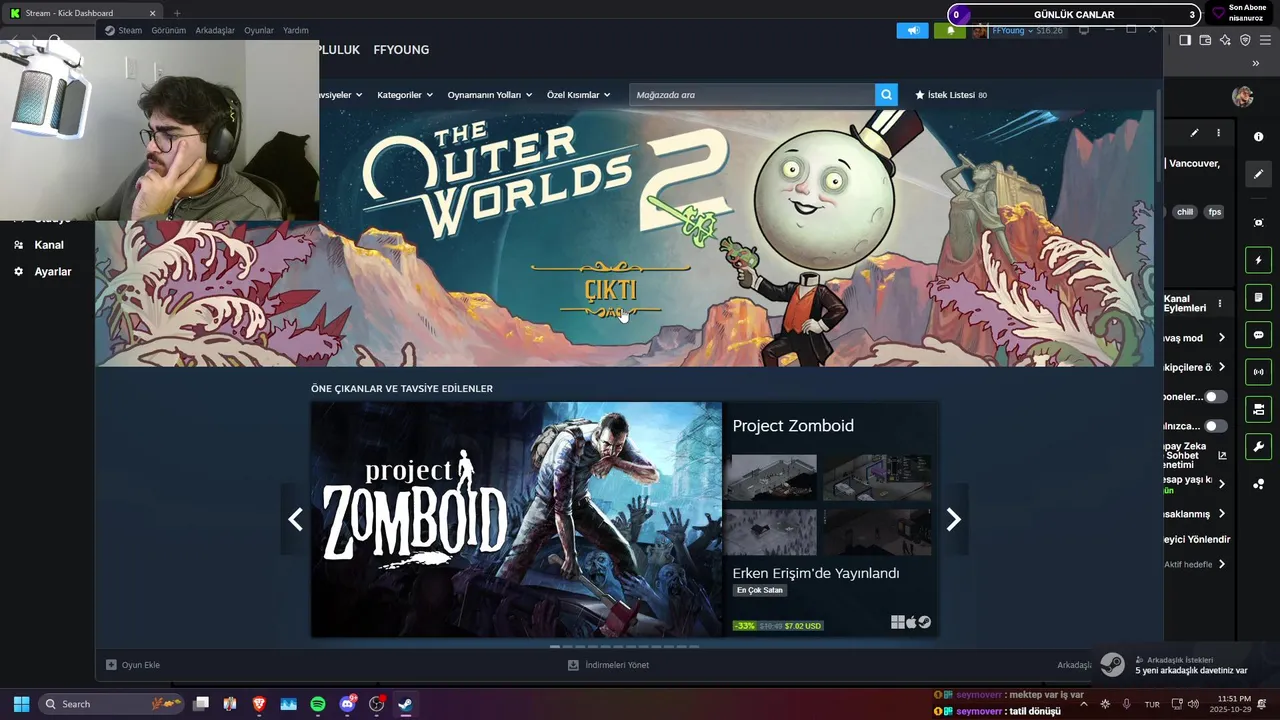The width and height of the screenshot is (1280, 720).
Task: Expand the Kategoriler dropdown
Action: pyautogui.click(x=405, y=95)
